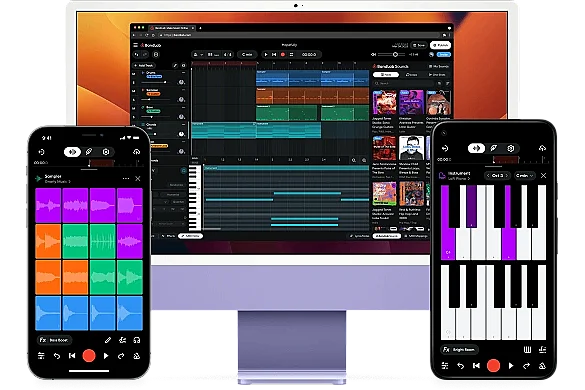
Task: Switch to the pen tab on the left phone
Action: [x=89, y=152]
